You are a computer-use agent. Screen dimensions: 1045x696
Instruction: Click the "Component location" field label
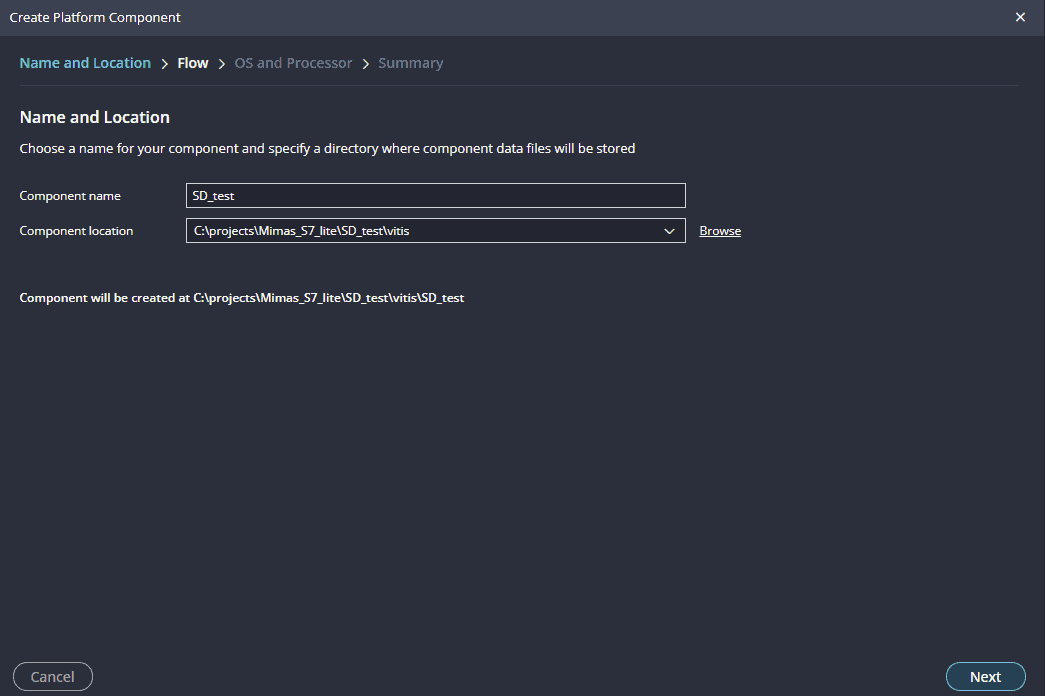[x=76, y=231]
